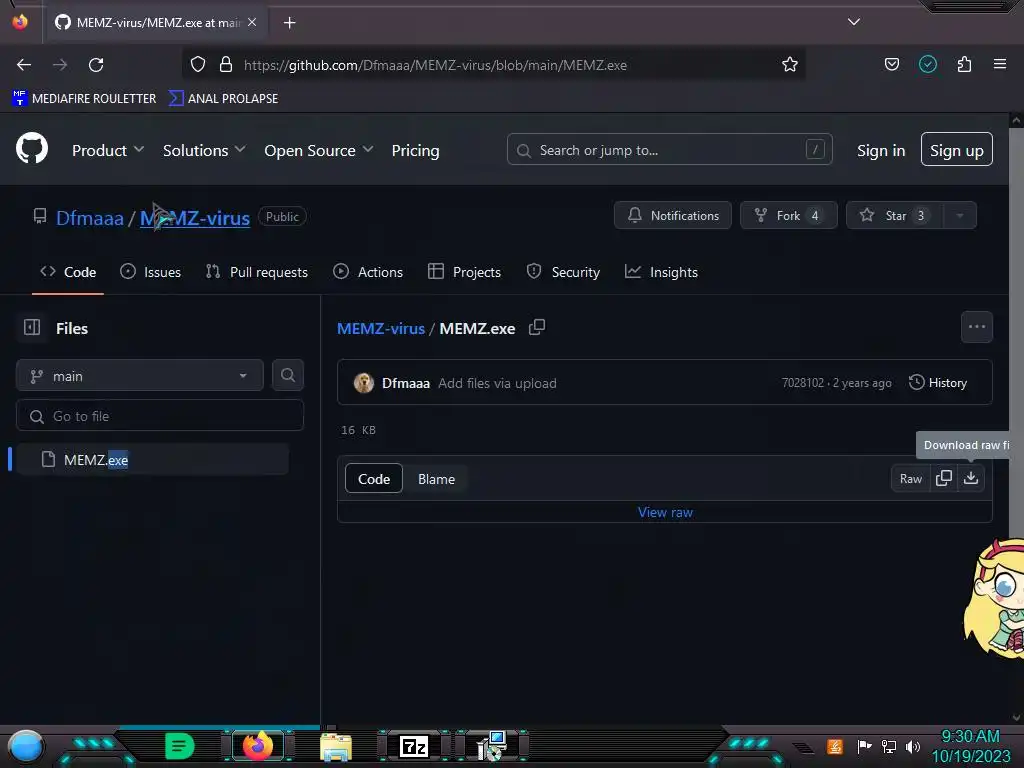Copy raw file with the copy icon

tap(944, 478)
